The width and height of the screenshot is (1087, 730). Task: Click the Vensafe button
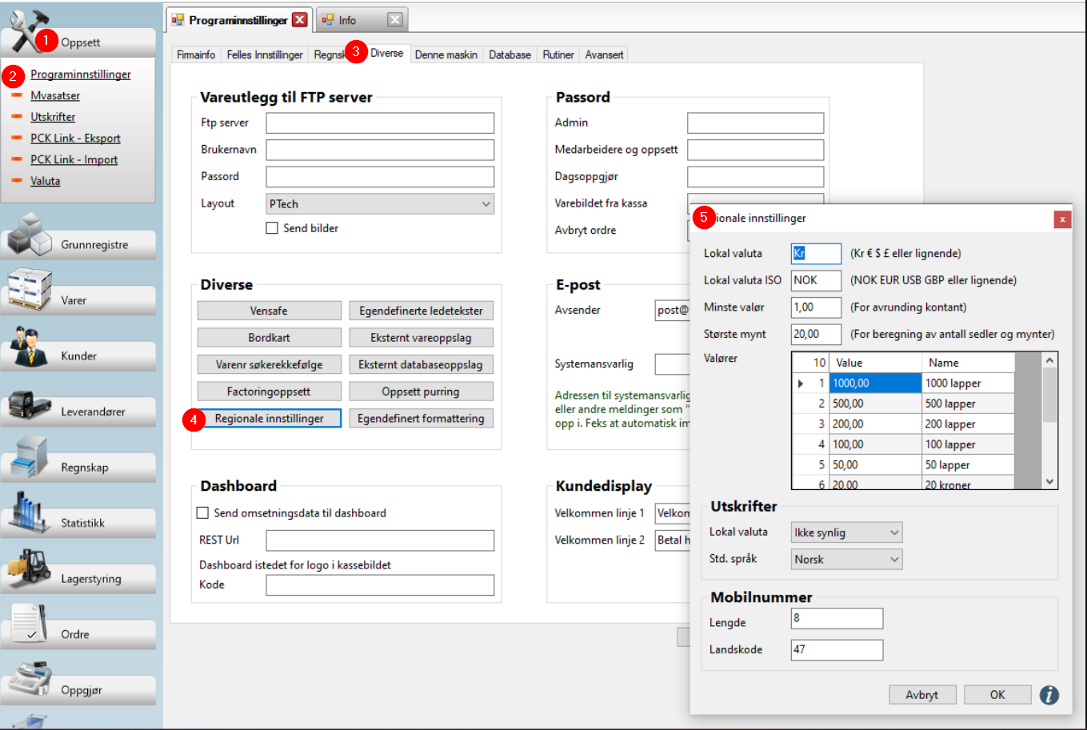[269, 311]
